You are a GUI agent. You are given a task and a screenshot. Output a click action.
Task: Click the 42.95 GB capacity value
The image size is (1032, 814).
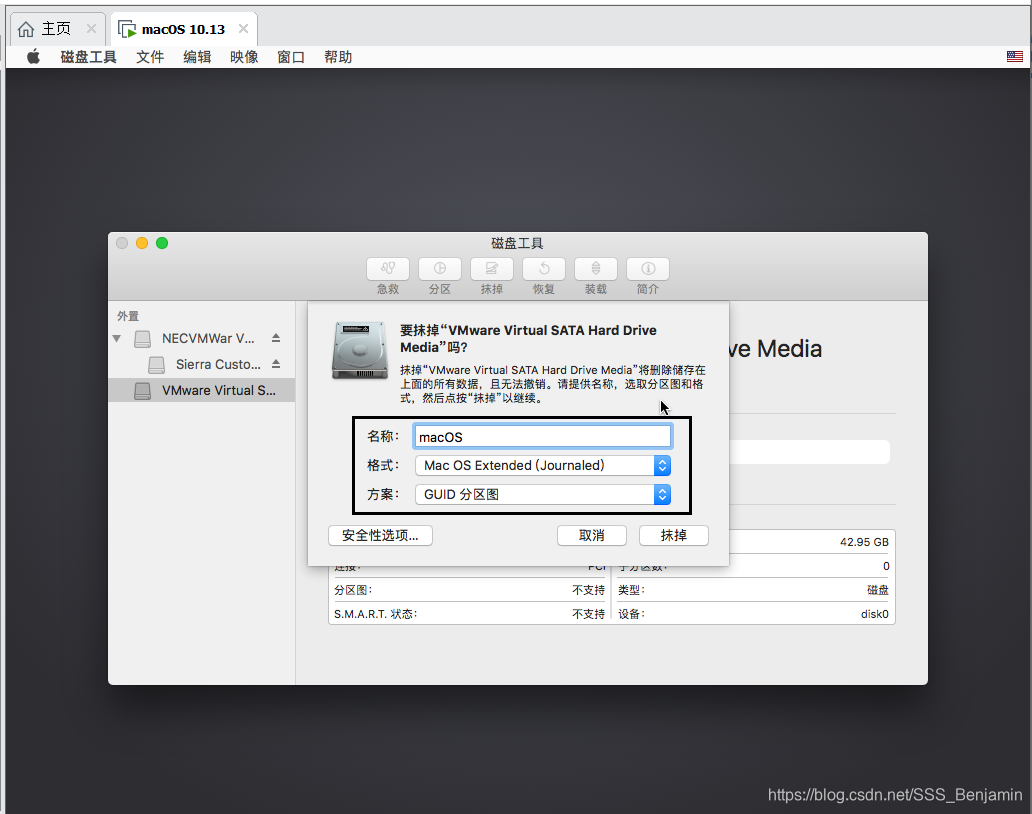point(864,542)
